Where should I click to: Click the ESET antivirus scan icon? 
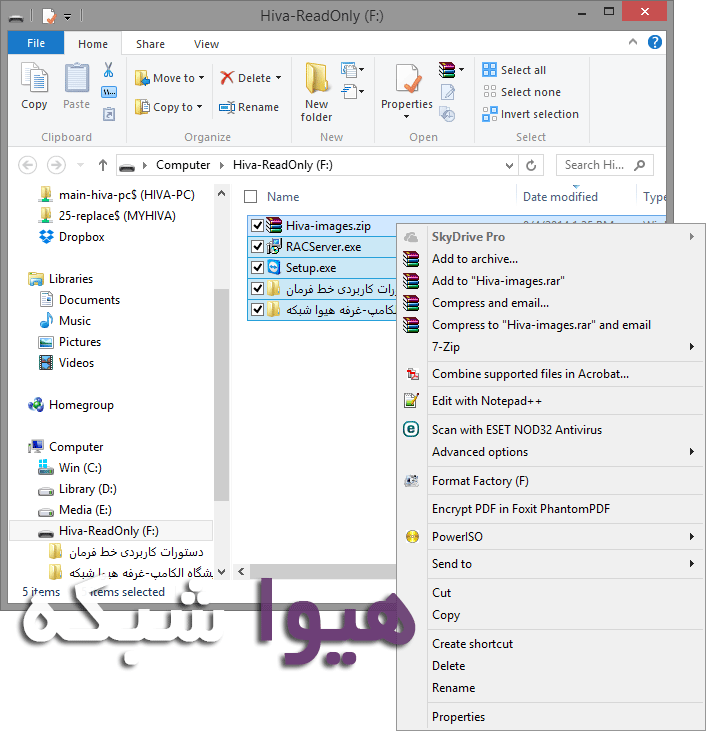pos(411,429)
